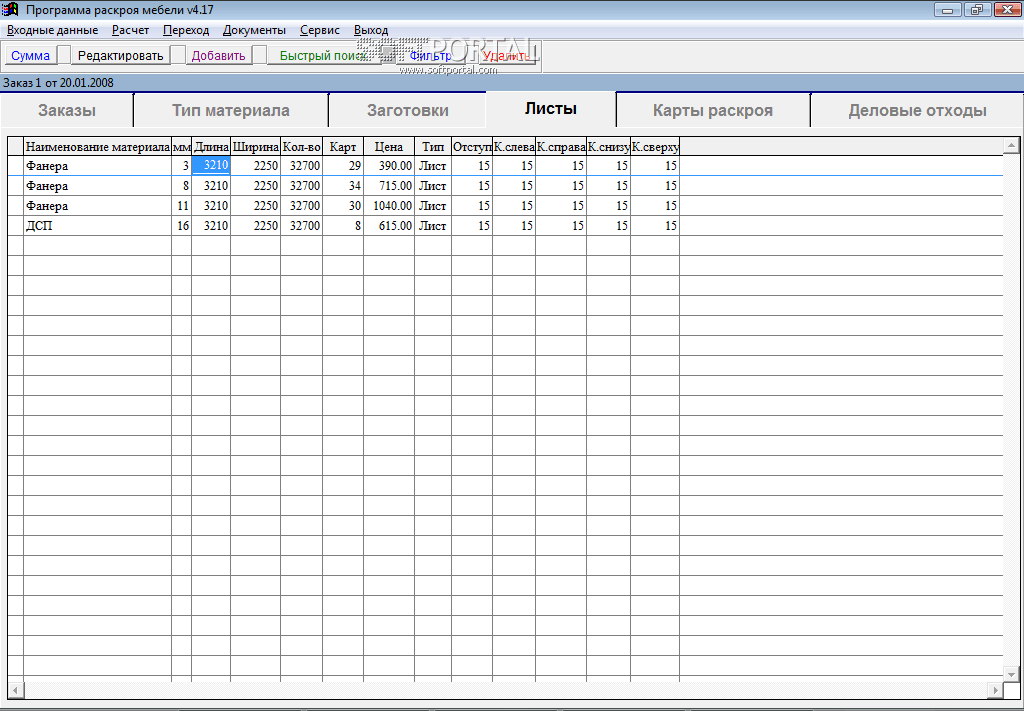Switch to the Тип материала tab
The image size is (1024, 711).
coord(231,110)
